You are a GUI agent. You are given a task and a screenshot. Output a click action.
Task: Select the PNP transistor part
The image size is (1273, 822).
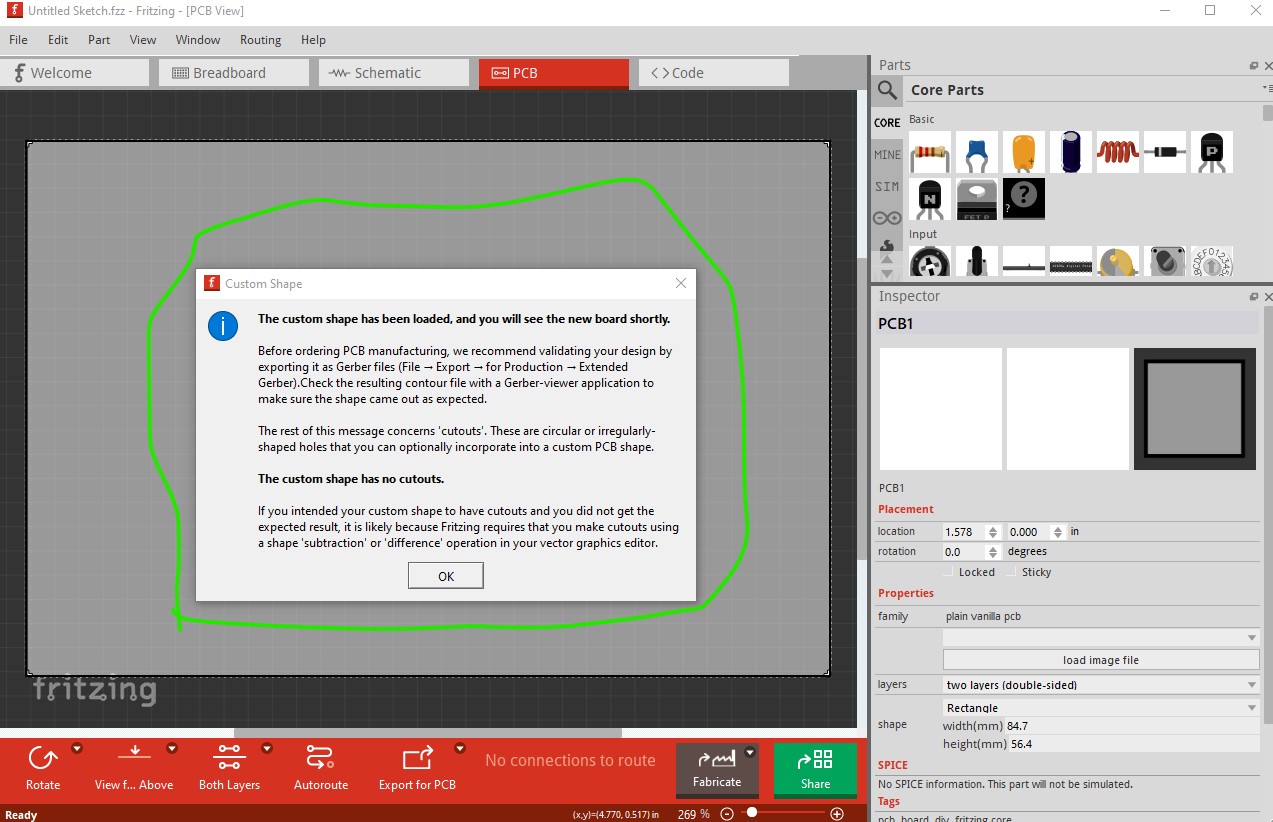tap(1211, 152)
